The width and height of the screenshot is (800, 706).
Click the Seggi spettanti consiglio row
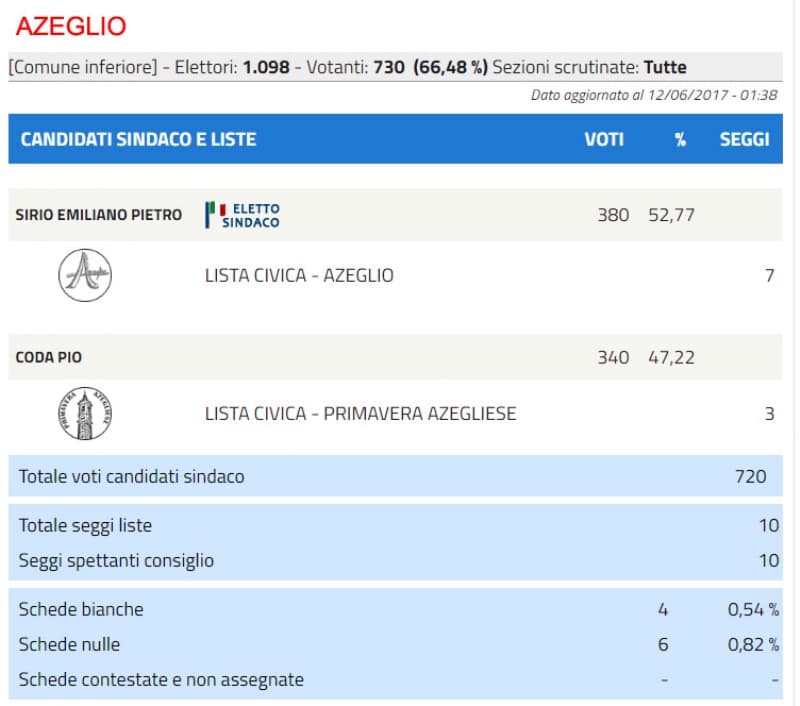click(x=116, y=560)
